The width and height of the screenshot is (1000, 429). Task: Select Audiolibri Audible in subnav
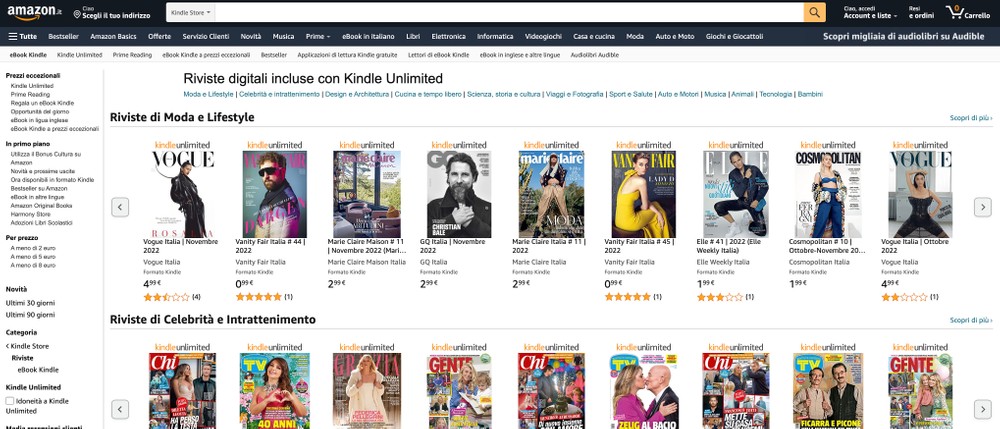tap(594, 55)
